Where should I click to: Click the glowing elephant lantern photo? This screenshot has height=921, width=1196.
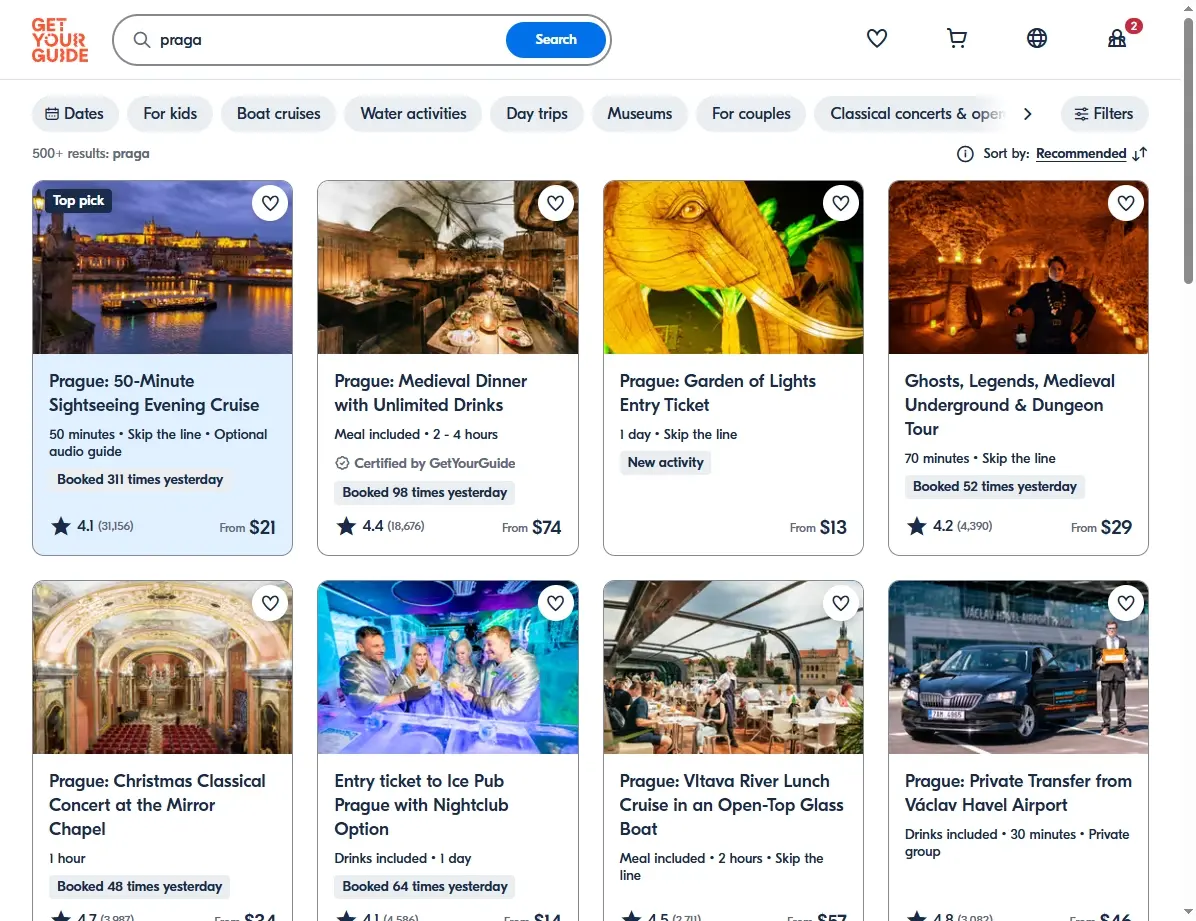pos(733,267)
